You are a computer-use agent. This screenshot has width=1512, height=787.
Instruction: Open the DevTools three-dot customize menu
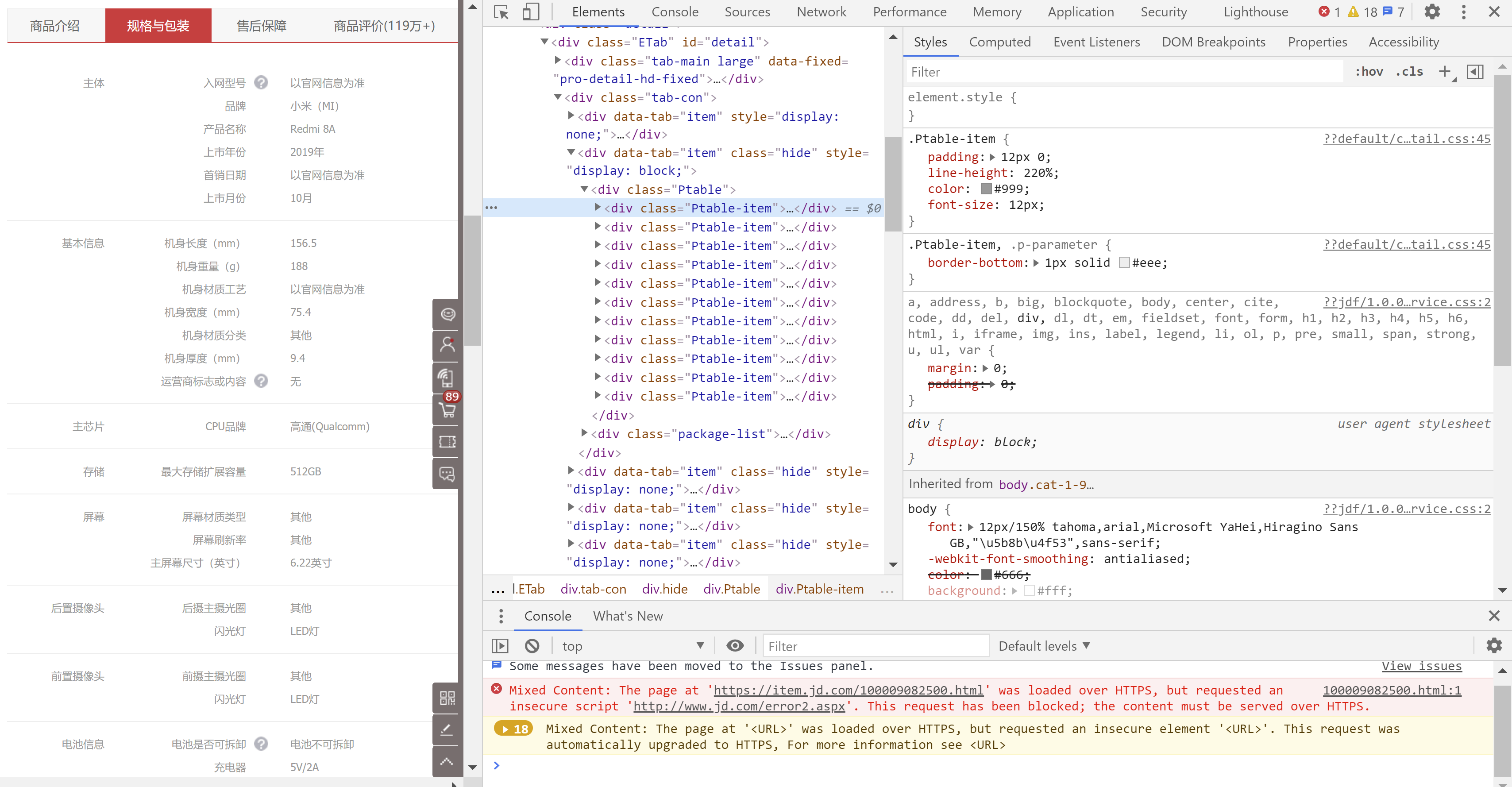(1463, 12)
